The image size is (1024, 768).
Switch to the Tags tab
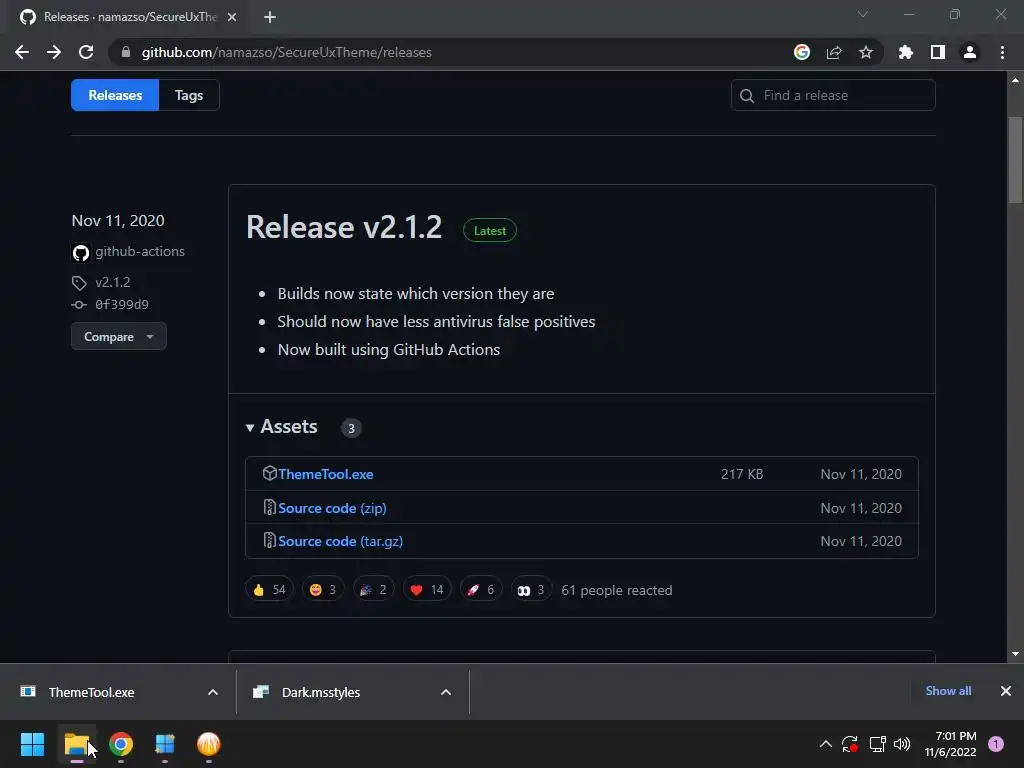189,95
